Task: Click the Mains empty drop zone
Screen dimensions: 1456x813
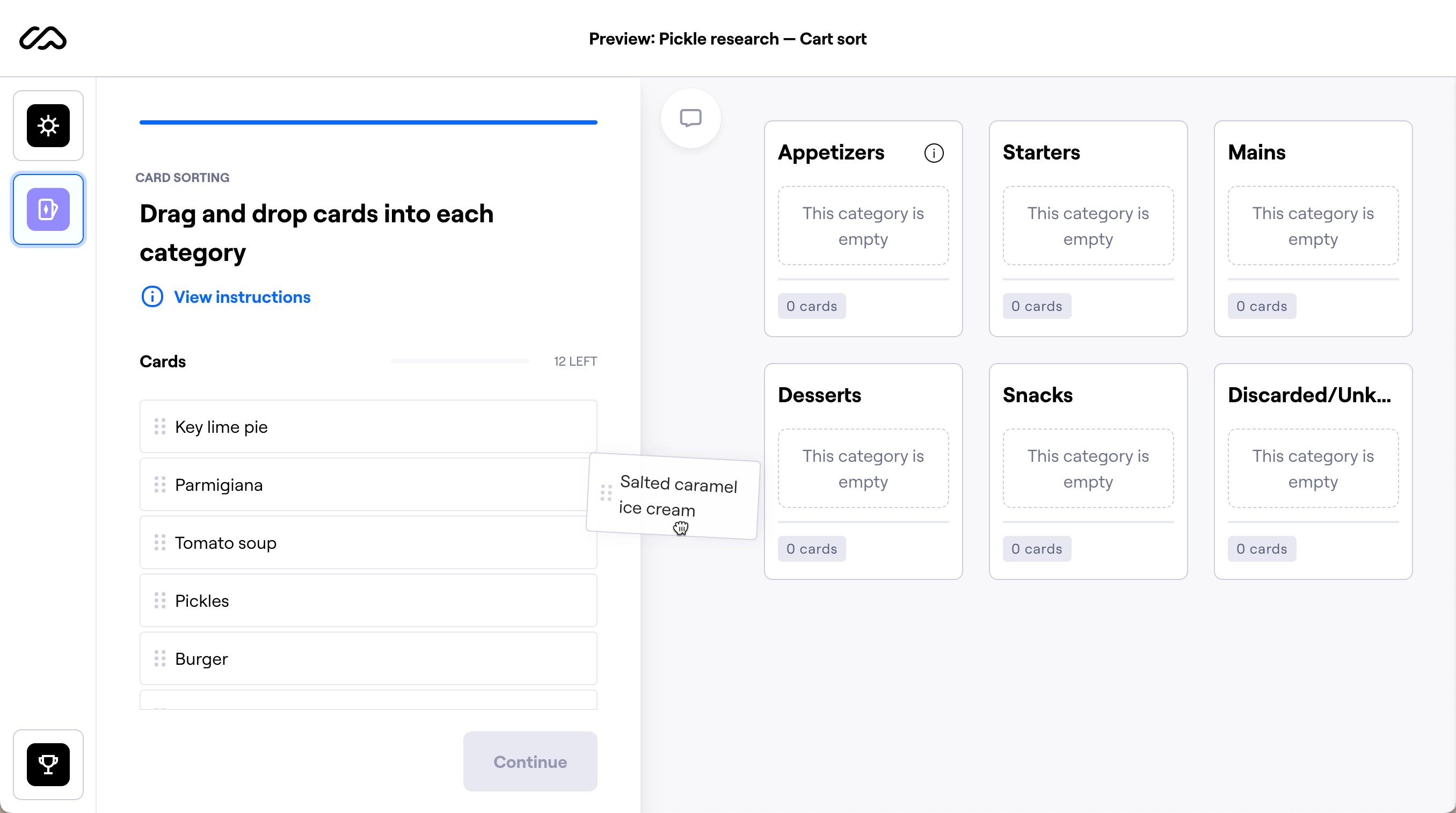Action: (1313, 226)
